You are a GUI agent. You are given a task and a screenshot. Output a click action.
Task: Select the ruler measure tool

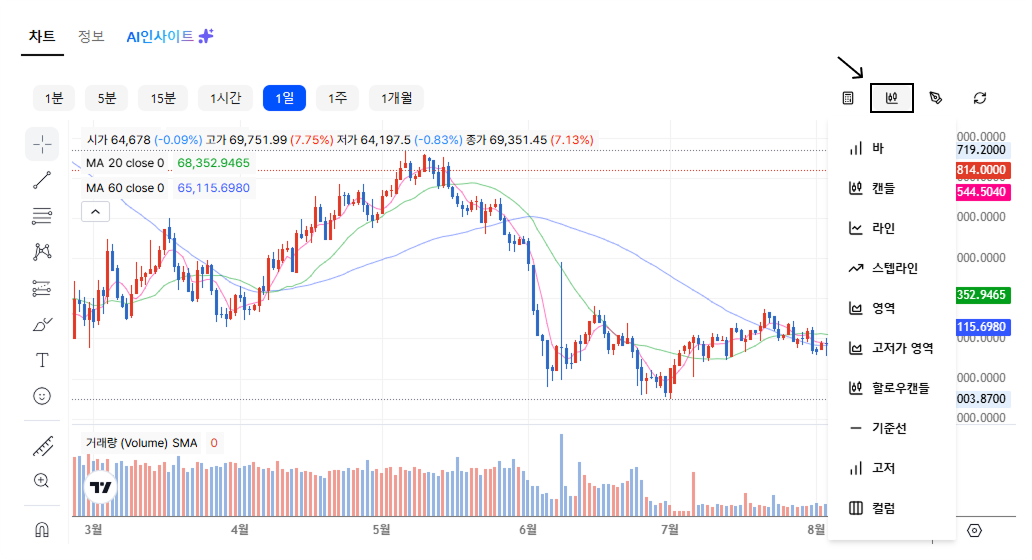[x=42, y=446]
